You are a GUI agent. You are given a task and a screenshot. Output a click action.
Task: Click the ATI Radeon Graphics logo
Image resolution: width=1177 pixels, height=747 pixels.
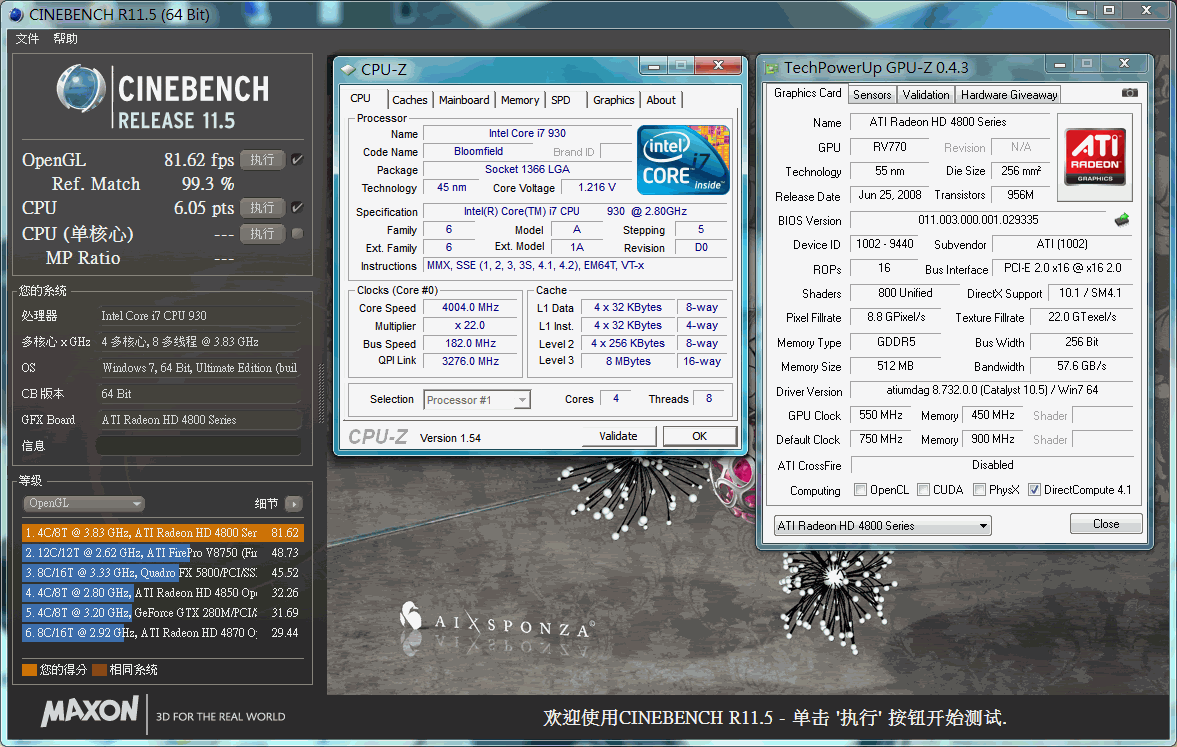1095,157
